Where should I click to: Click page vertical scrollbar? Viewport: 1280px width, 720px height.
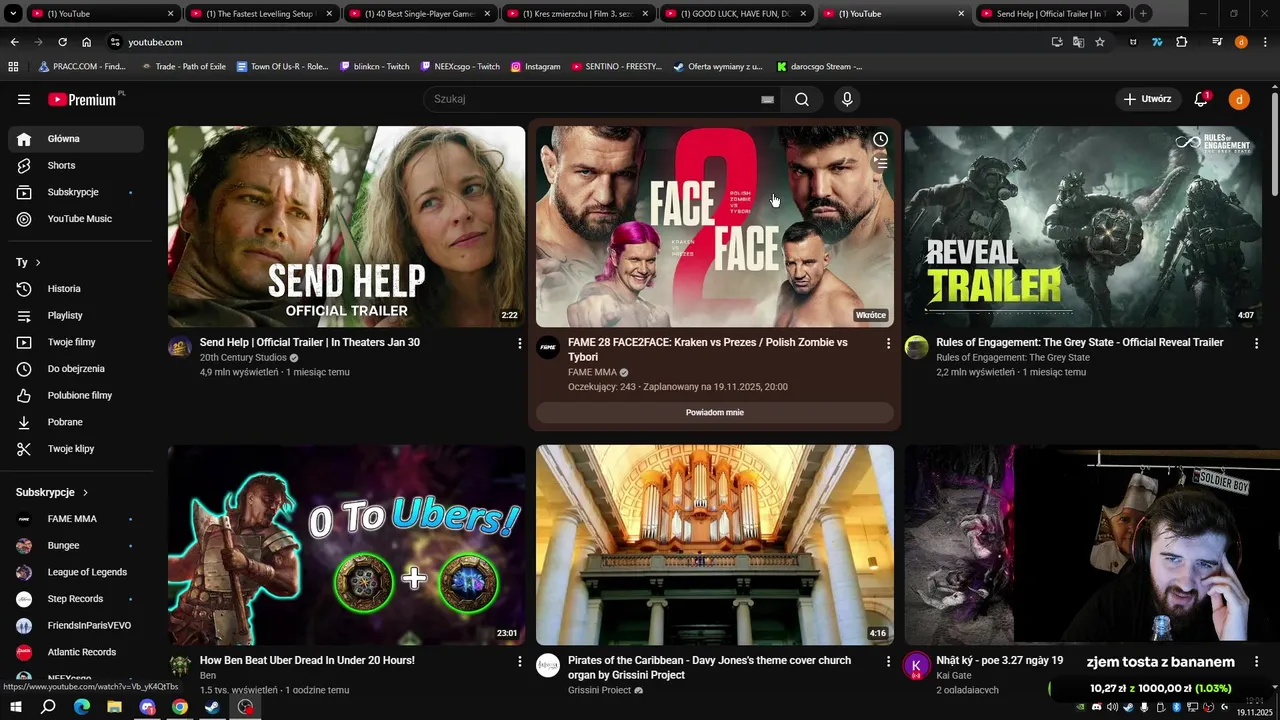(x=1274, y=145)
